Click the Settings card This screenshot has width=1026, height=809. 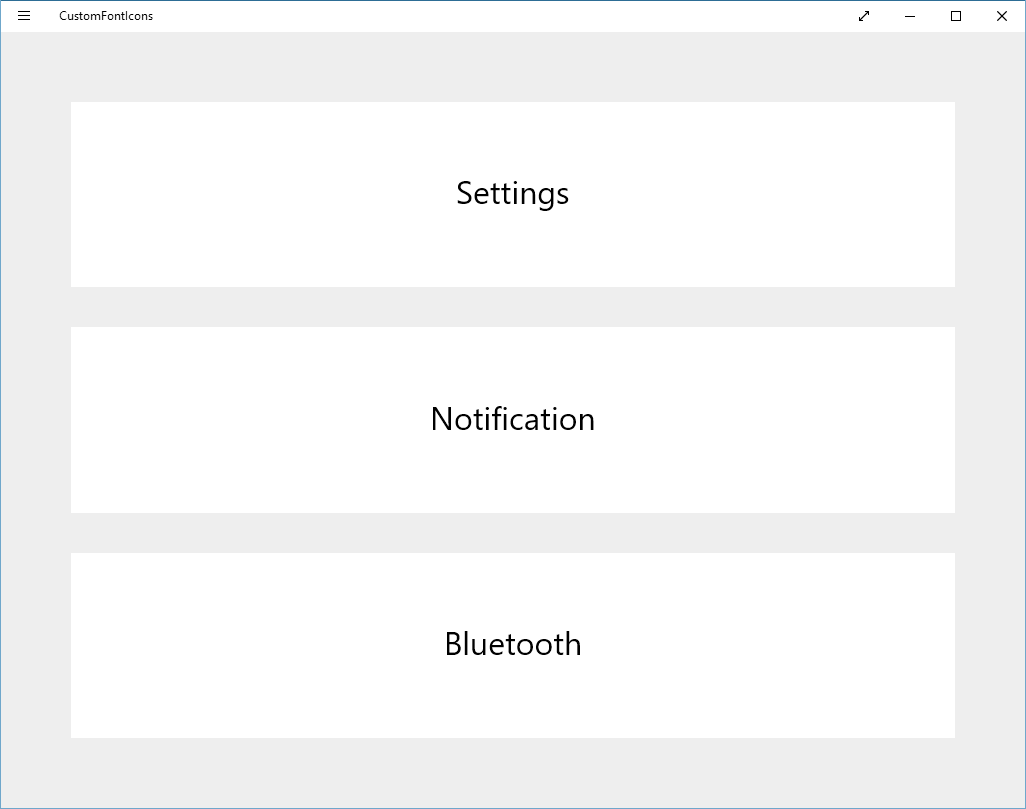point(512,194)
